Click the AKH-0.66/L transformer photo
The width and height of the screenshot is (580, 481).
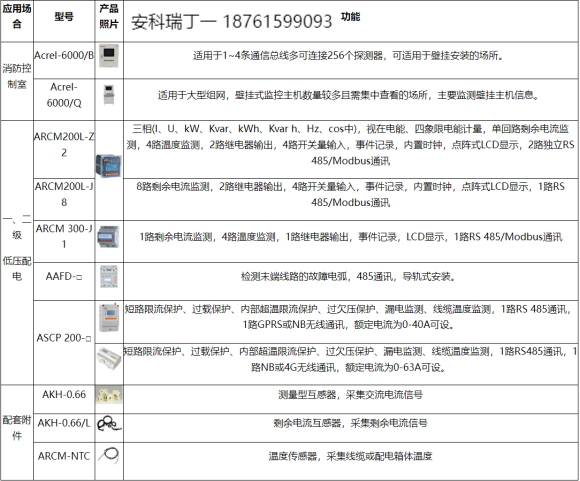[109, 424]
